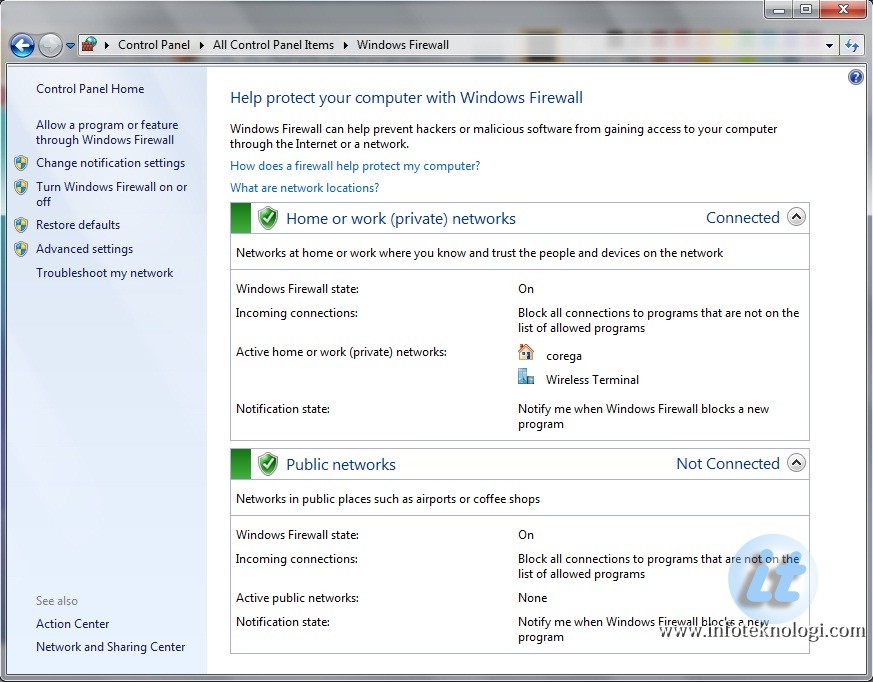Click shield icon beside Turn Windows Firewall
The width and height of the screenshot is (873, 682).
(21, 187)
